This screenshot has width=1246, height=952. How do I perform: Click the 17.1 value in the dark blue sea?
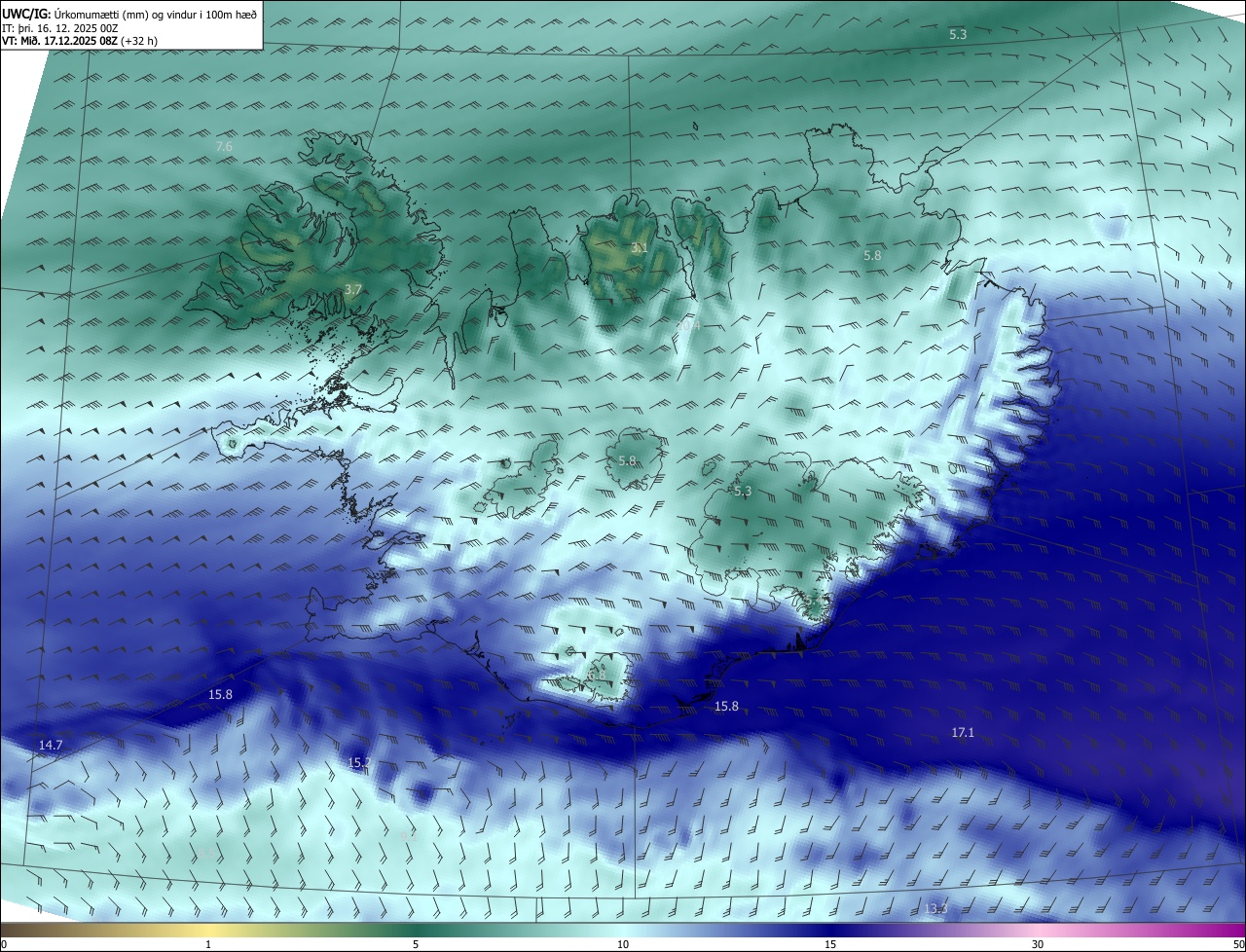coord(963,732)
